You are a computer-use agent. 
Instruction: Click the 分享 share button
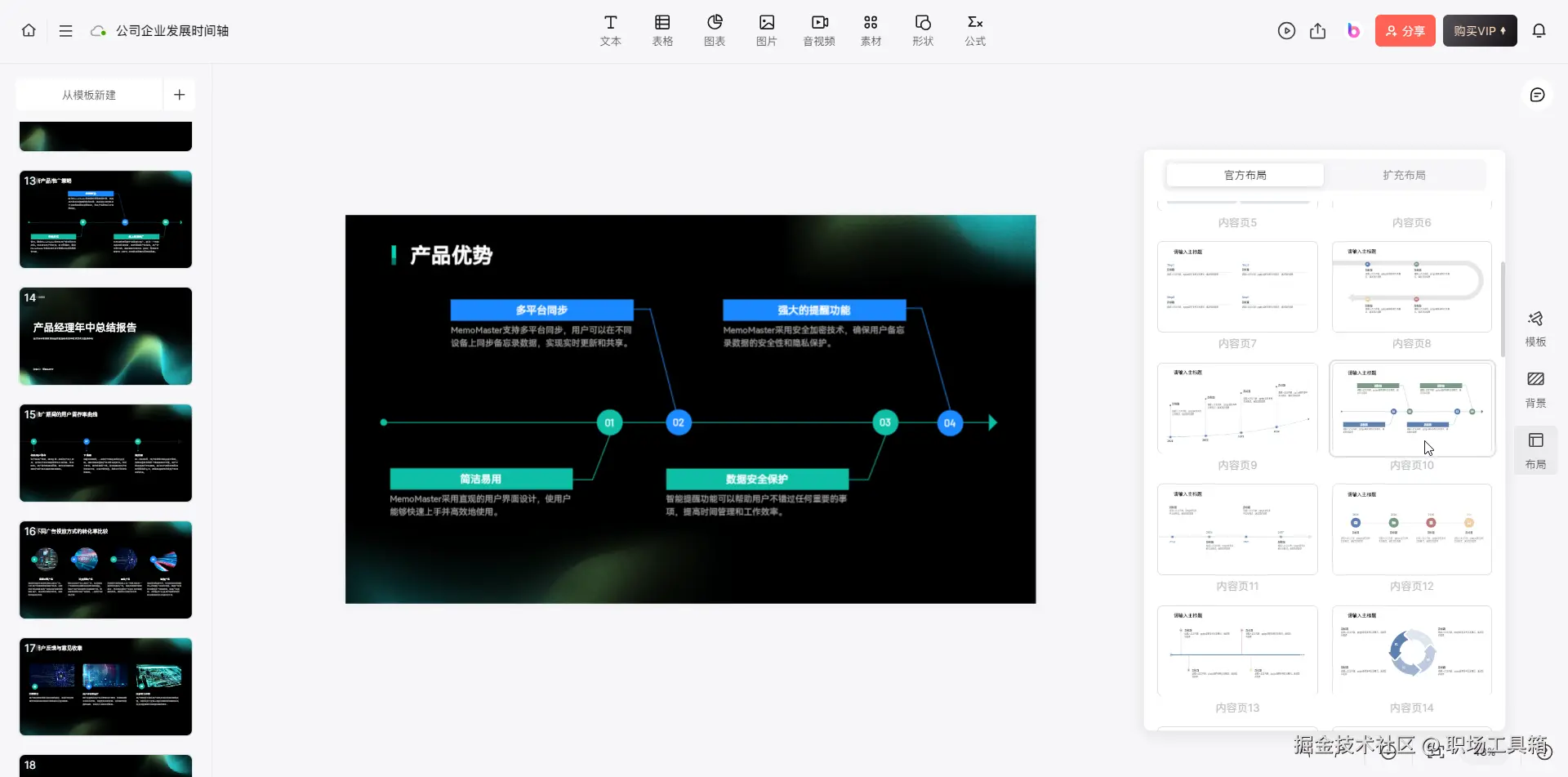tap(1405, 31)
